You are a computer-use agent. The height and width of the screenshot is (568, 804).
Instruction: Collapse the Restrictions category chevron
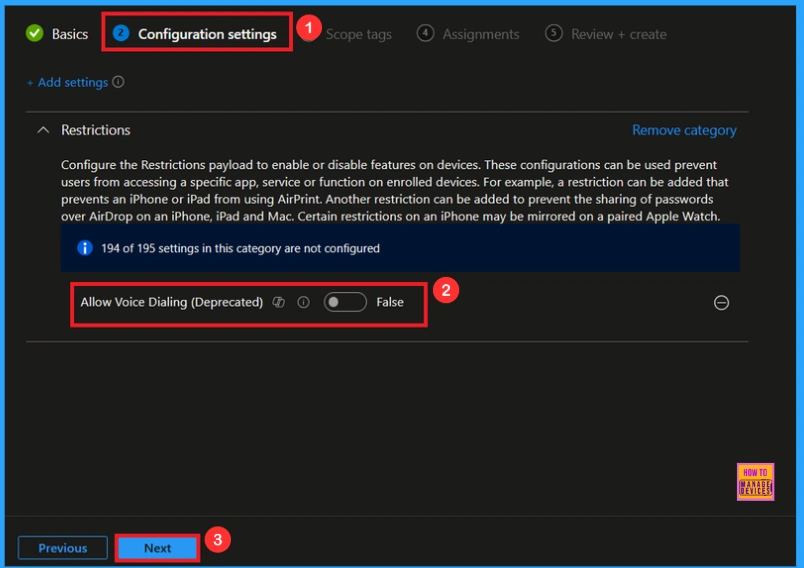click(44, 130)
